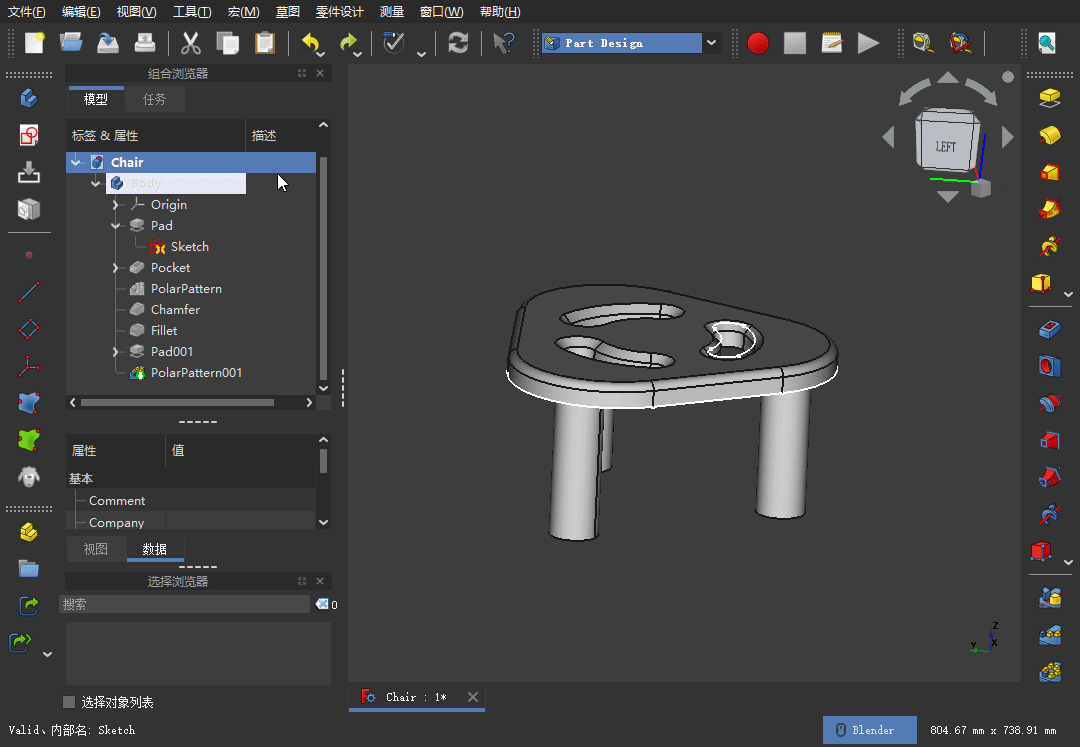Click the Refresh recompute icon

tap(458, 43)
